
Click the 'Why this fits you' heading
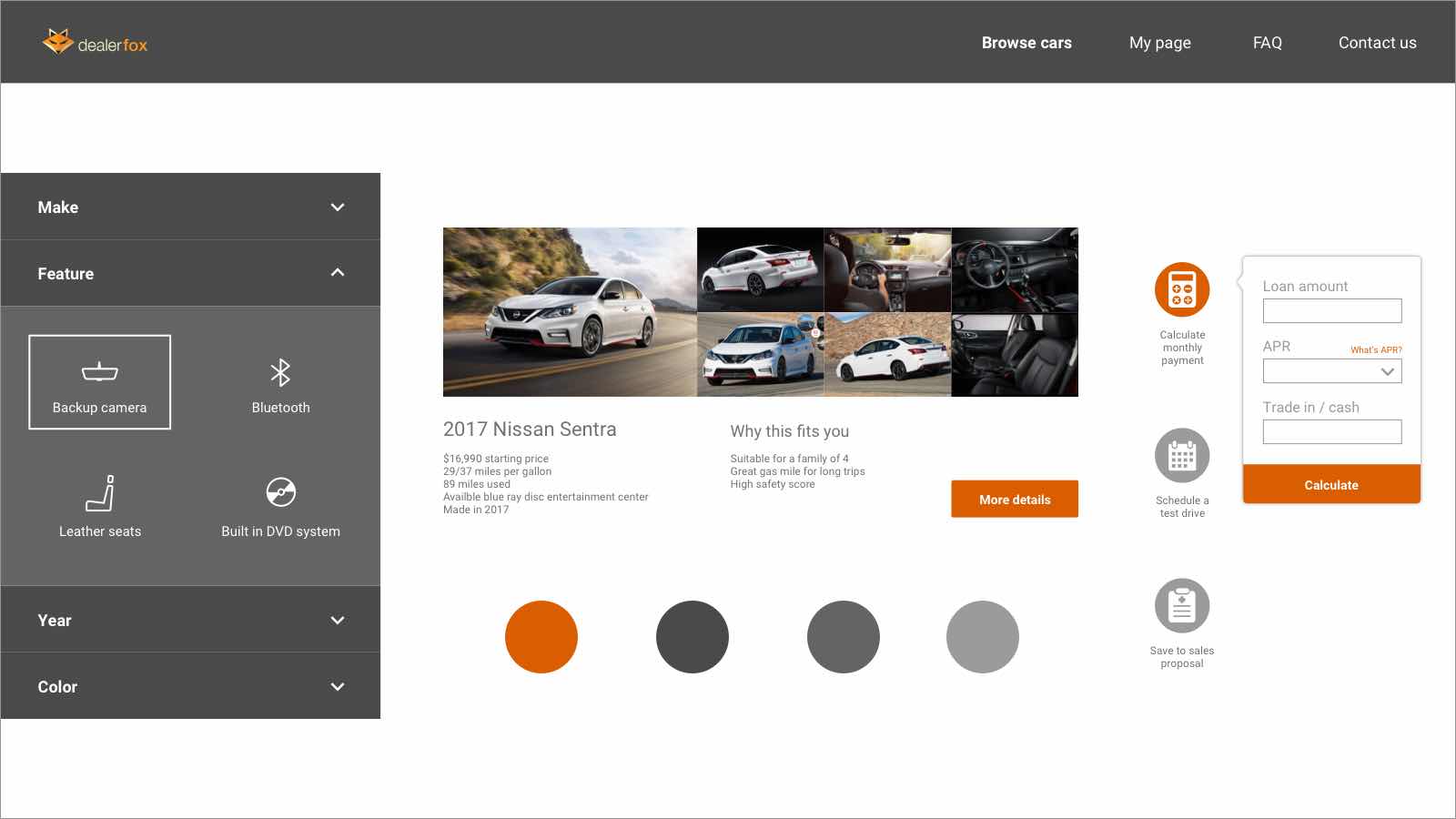pyautogui.click(x=790, y=431)
